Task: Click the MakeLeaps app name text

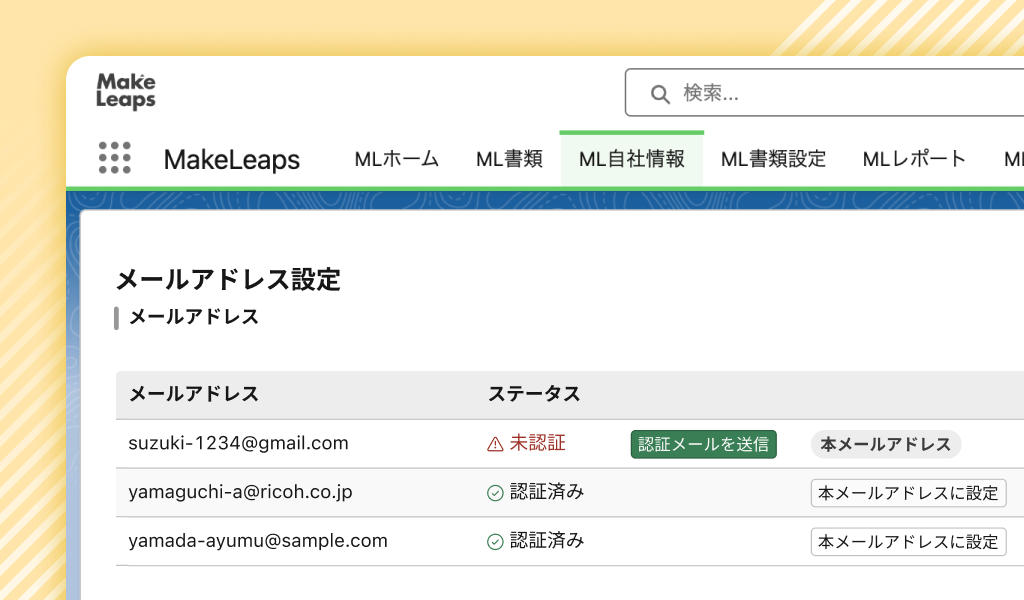Action: (232, 160)
